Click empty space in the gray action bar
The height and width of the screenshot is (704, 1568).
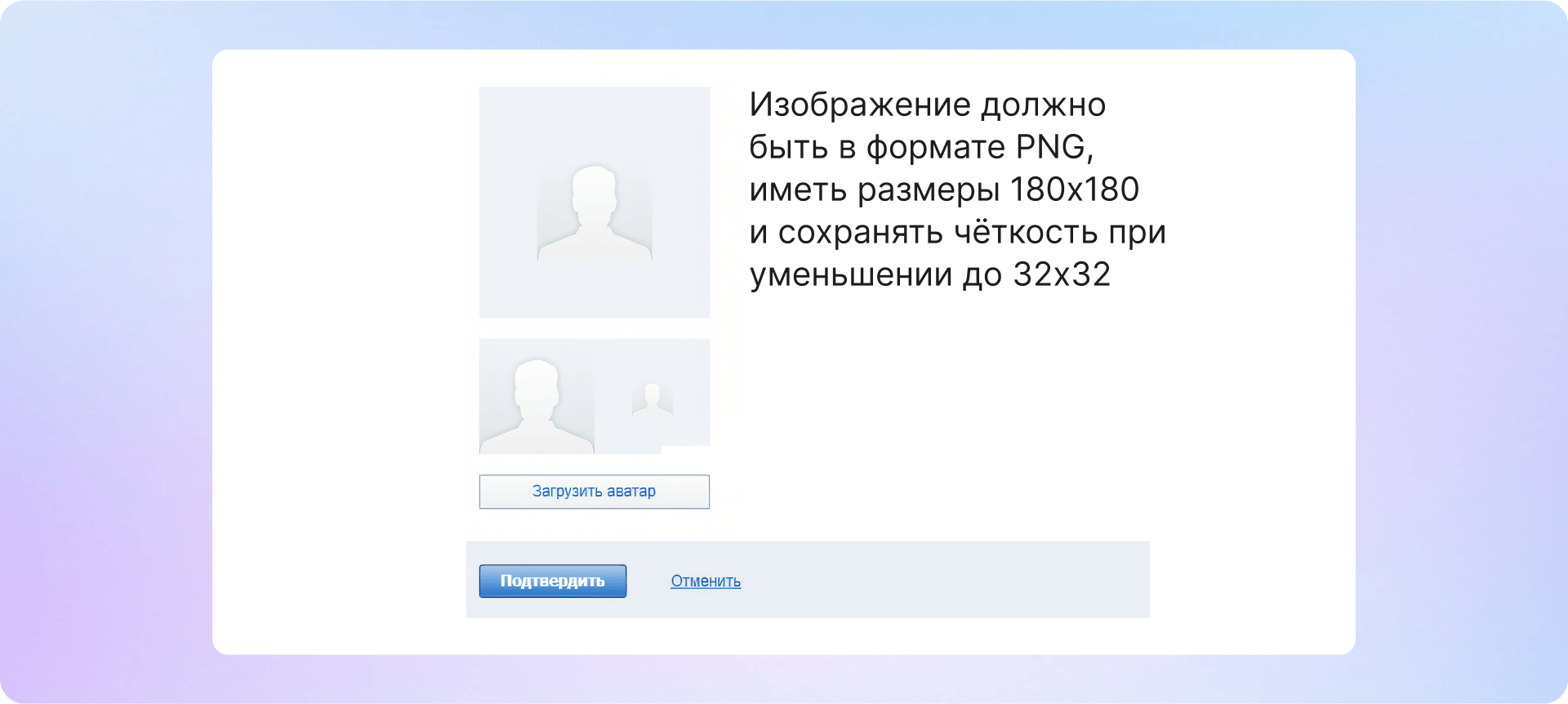(x=939, y=580)
